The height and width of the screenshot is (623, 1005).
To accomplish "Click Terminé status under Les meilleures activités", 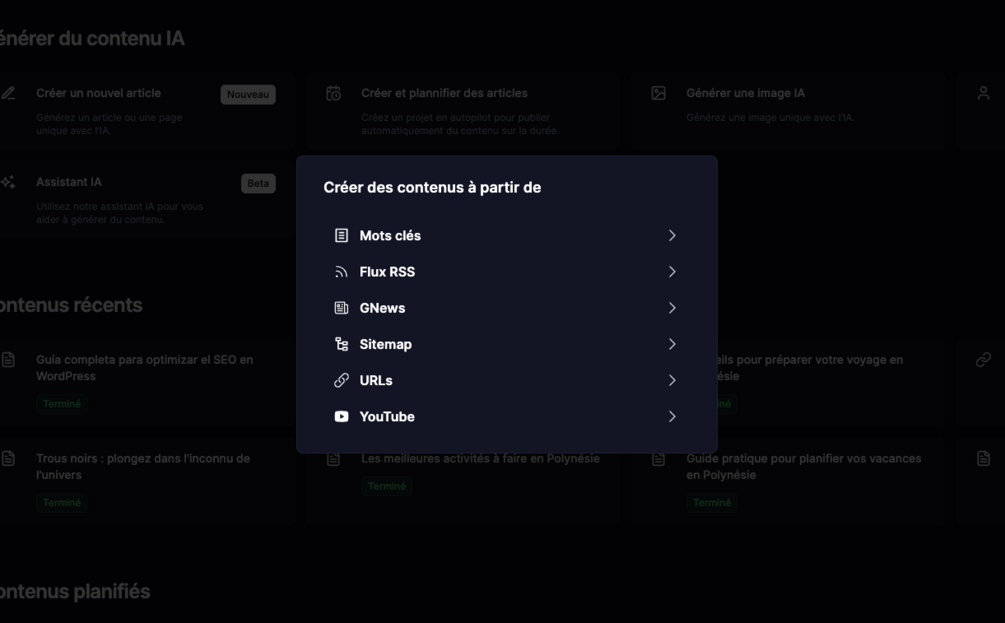I will (386, 486).
